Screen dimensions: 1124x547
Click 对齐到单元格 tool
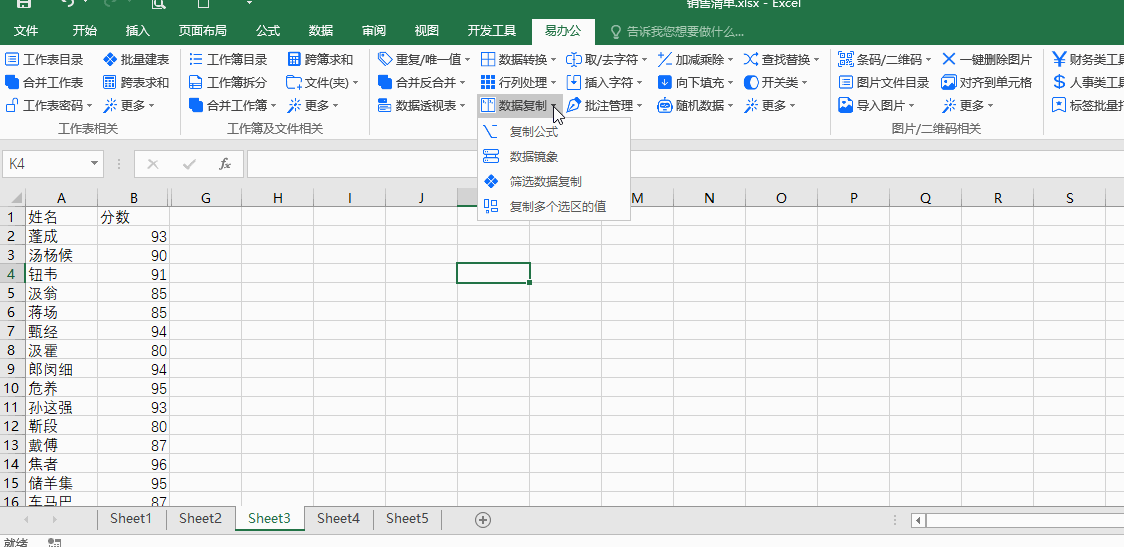[x=987, y=82]
